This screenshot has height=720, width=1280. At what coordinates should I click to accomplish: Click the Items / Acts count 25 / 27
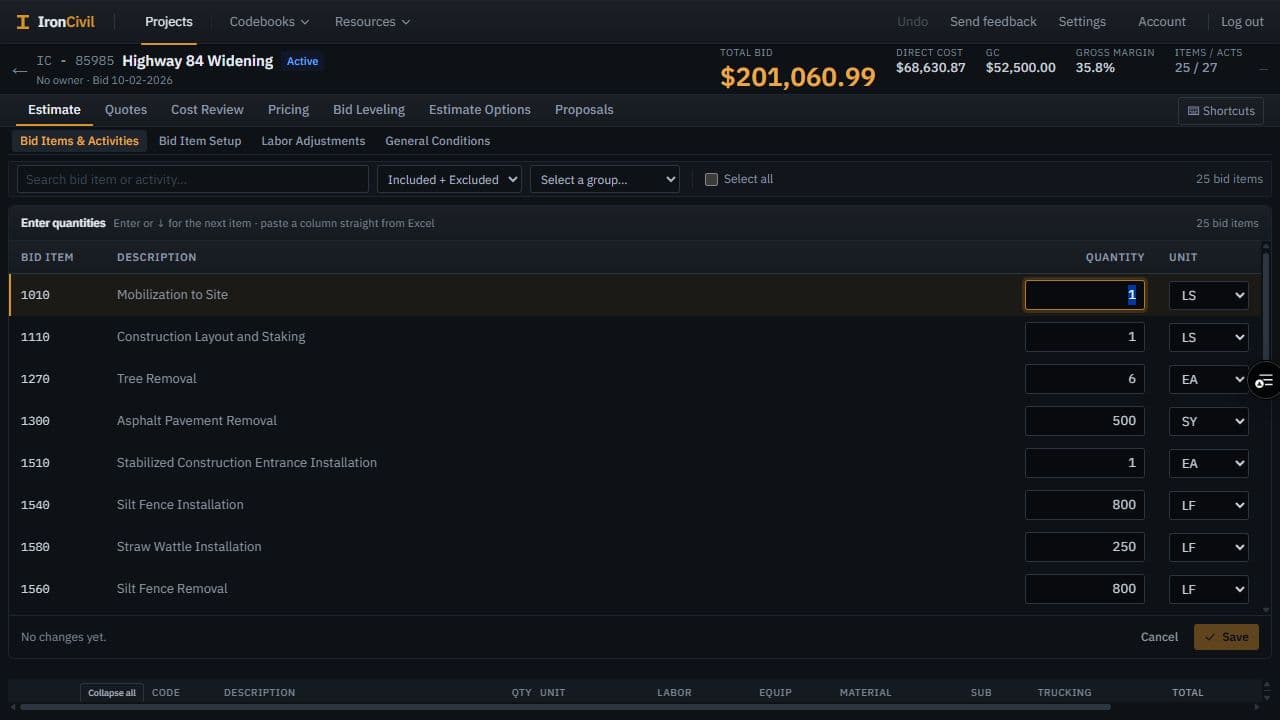click(1196, 68)
